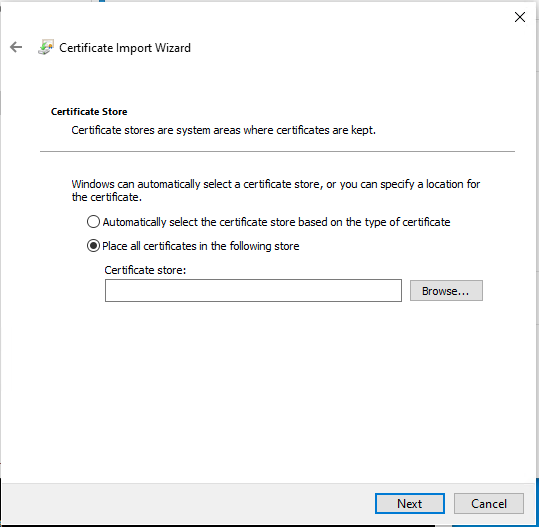Click the 'Automatically select the certificate store' label
Screen dimensions: 539x527
pos(276,222)
